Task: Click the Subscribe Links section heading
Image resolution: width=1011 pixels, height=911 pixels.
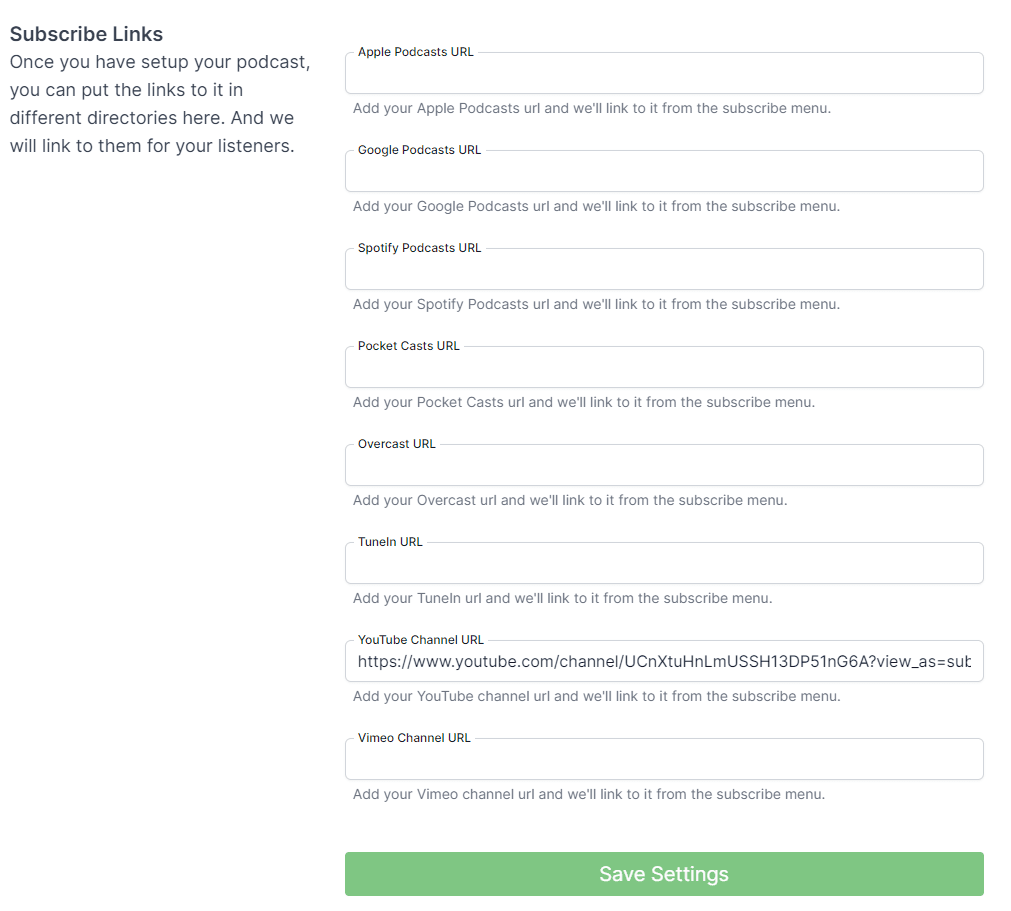Action: pyautogui.click(x=86, y=34)
